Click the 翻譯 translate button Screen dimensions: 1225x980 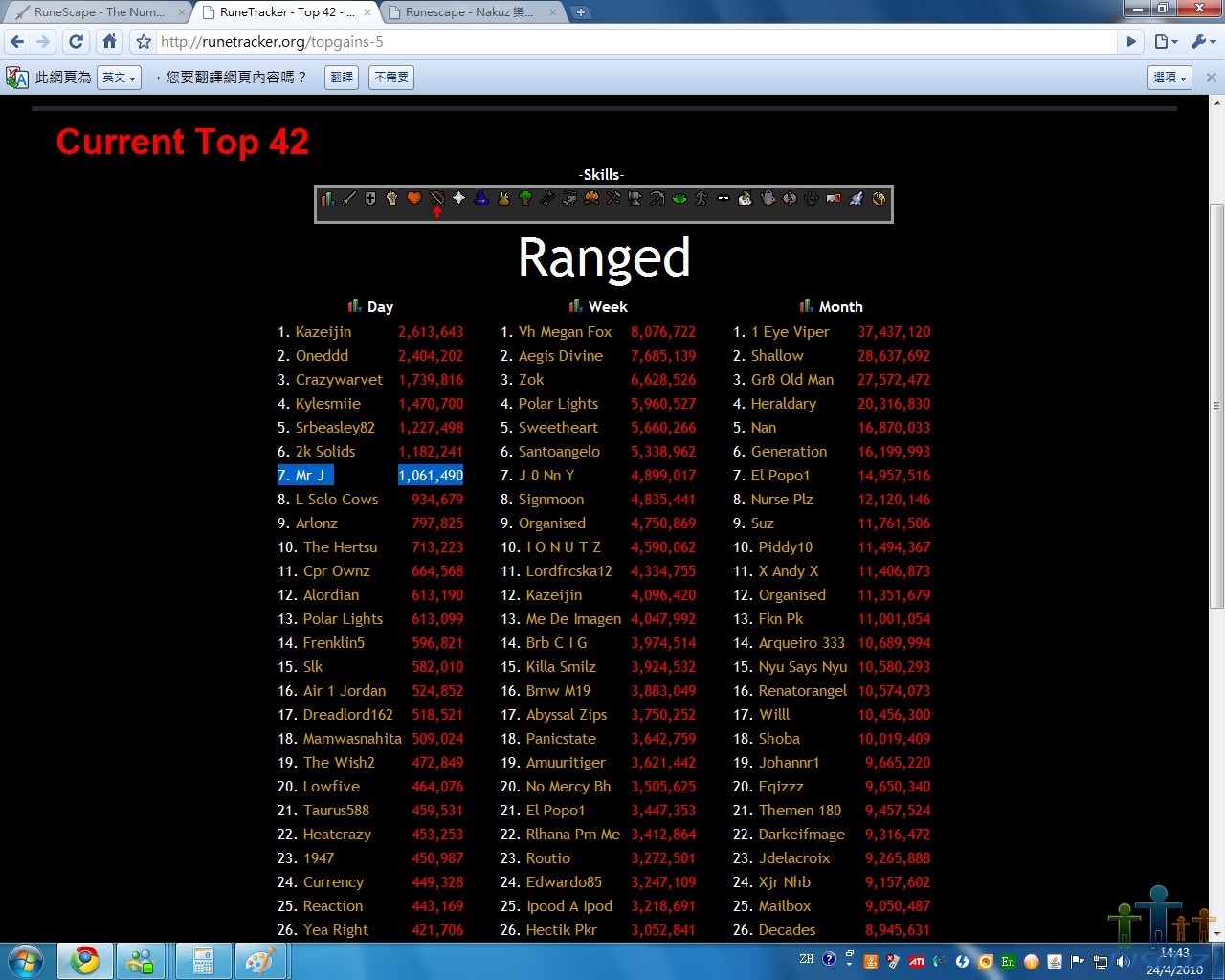pos(342,78)
